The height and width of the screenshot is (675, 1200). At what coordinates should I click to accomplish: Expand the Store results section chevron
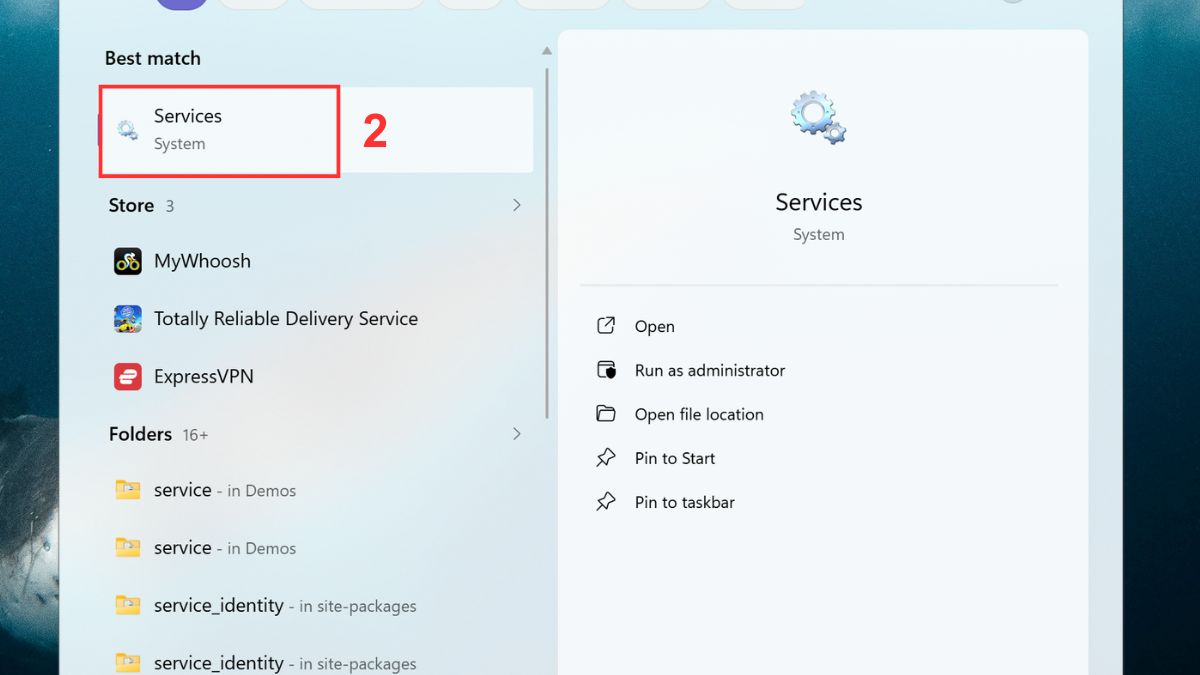(x=517, y=205)
